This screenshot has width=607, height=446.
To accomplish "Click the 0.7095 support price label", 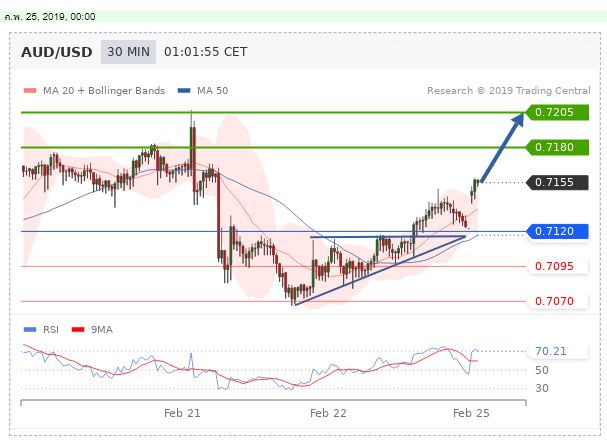I will [x=557, y=266].
